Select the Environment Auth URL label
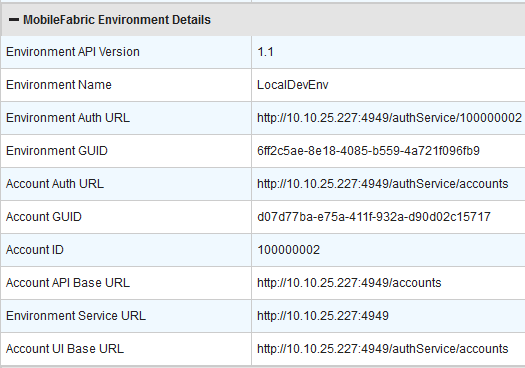The width and height of the screenshot is (525, 368). 68,118
